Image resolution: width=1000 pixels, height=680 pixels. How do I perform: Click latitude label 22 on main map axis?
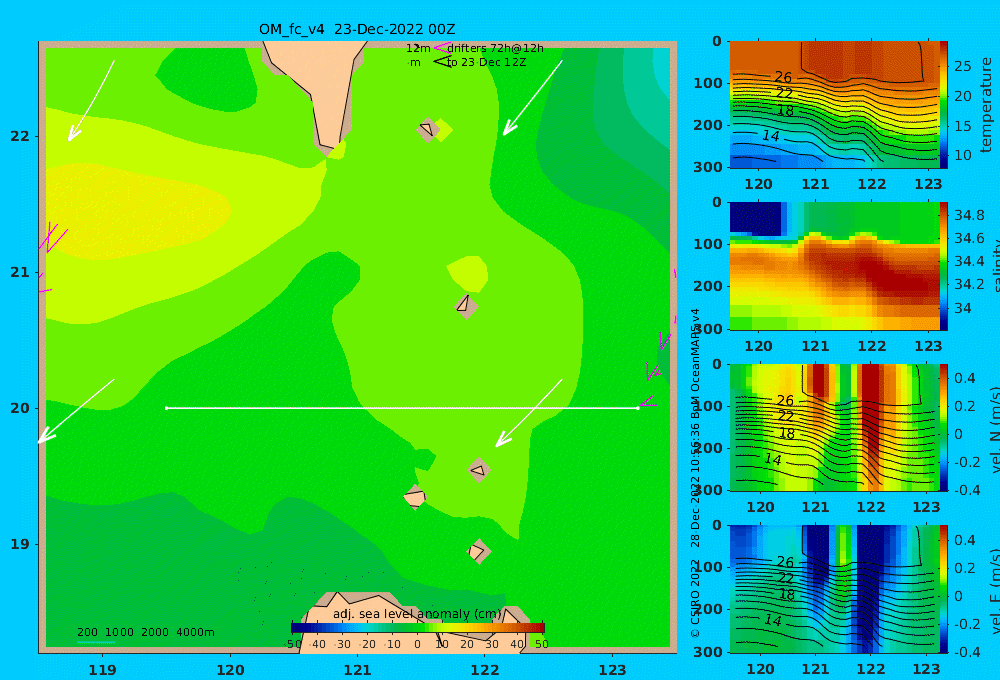click(x=20, y=136)
